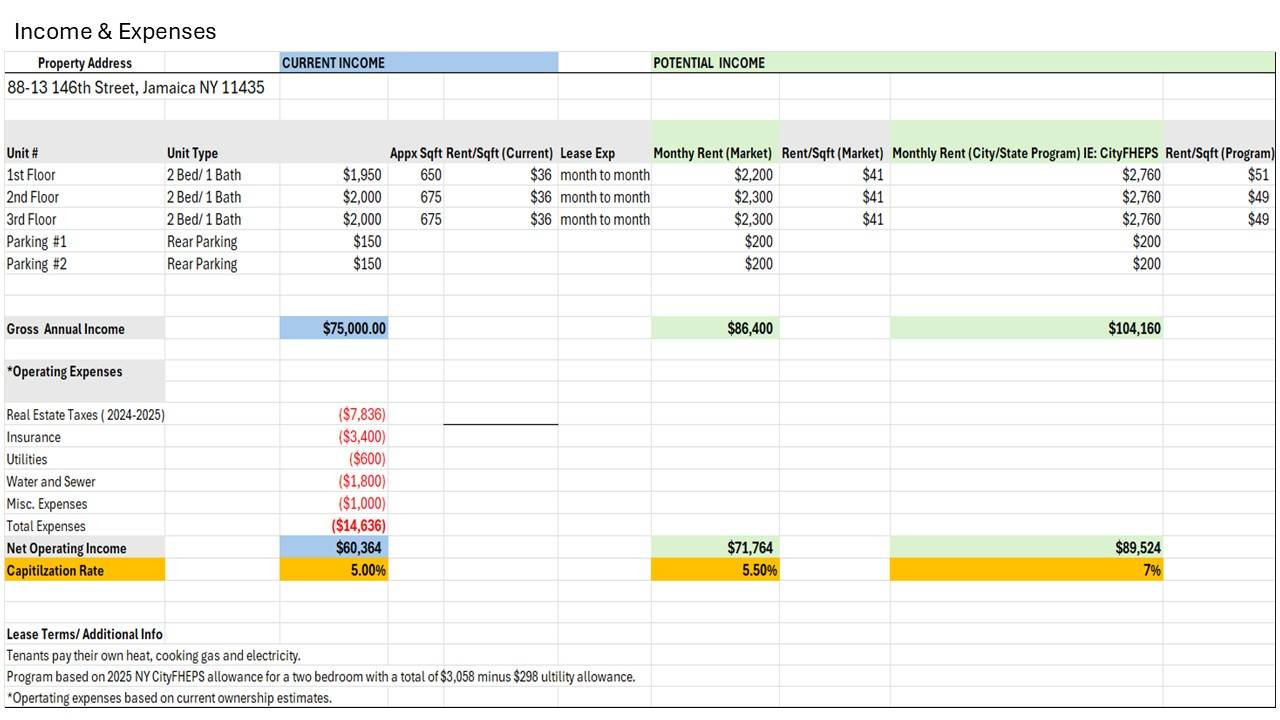Screen dimensions: 1280x720
Task: Click the market gross income $86,400 cell
Action: coord(749,328)
